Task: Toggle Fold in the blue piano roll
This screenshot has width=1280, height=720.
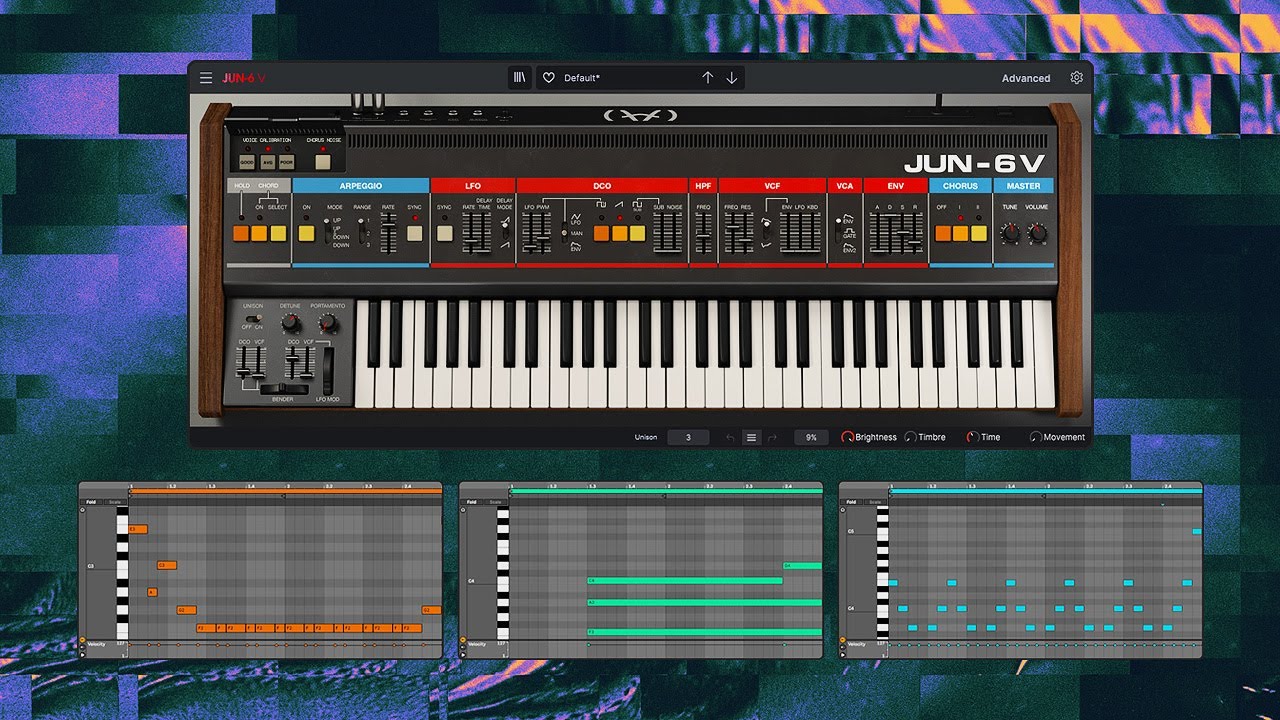Action: (x=851, y=502)
